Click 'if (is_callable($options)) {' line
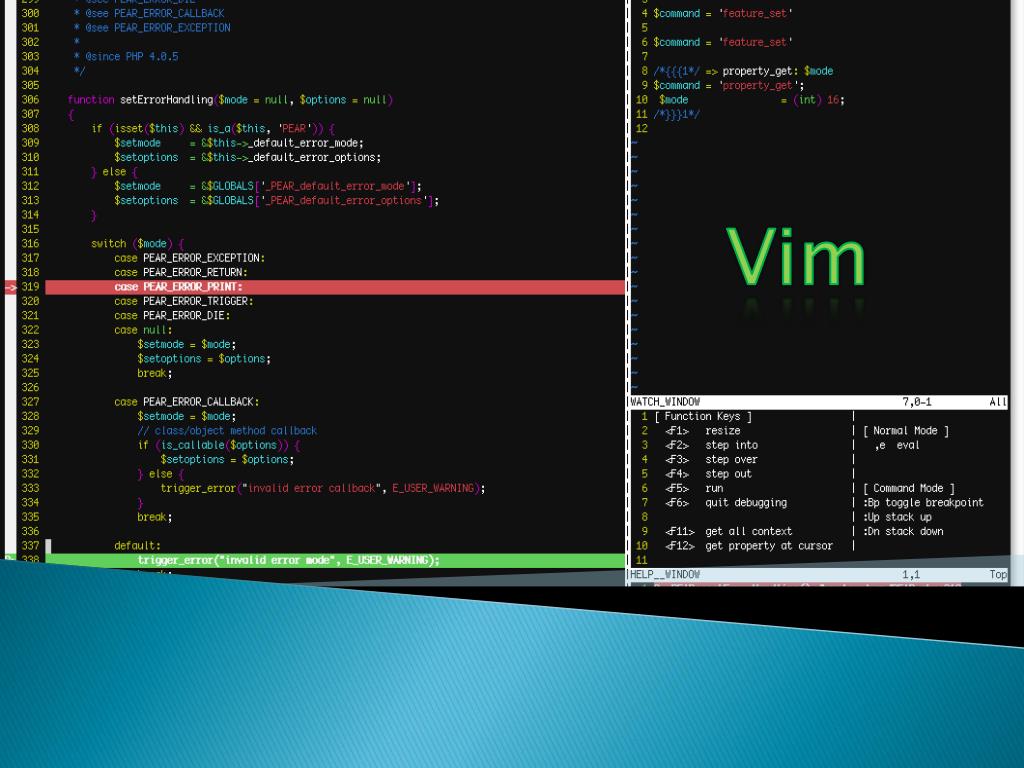 click(x=219, y=445)
